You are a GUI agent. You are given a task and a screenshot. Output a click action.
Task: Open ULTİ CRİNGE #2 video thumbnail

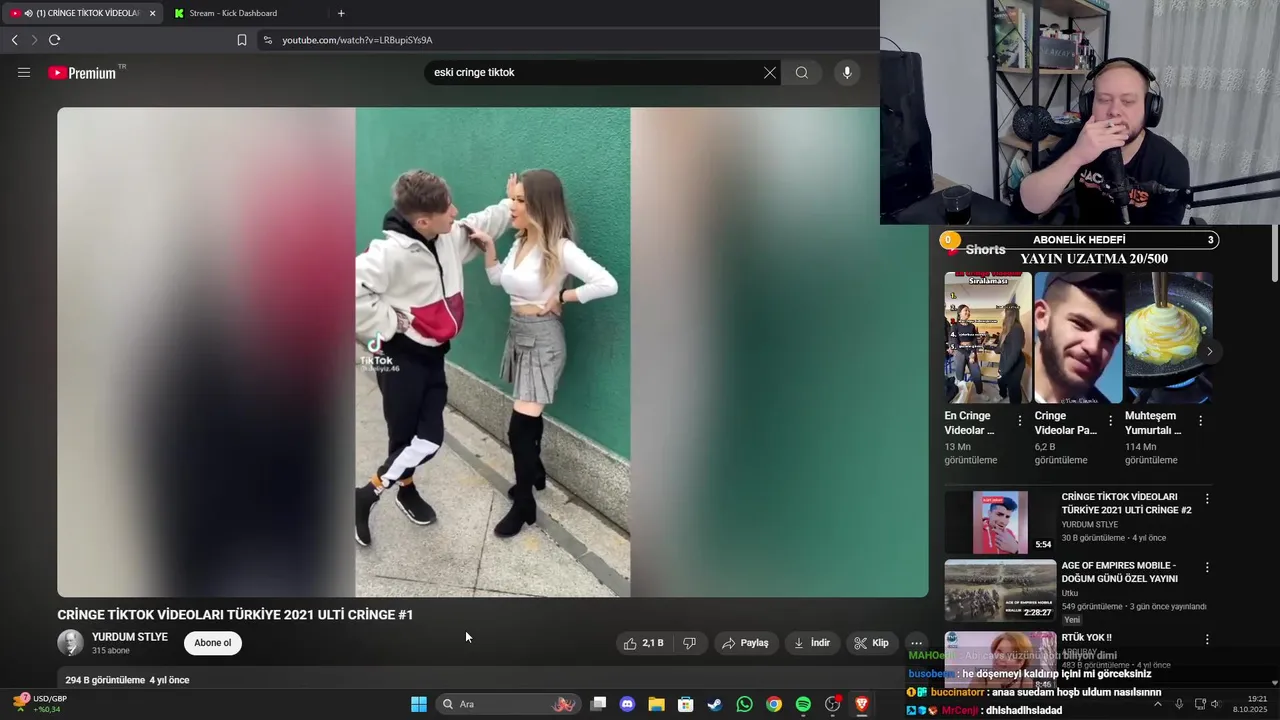(x=1000, y=522)
